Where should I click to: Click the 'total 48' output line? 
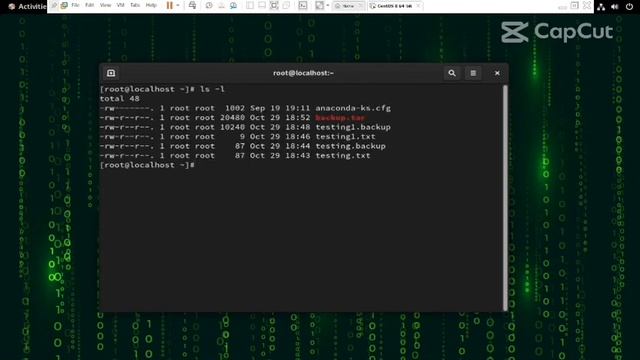[x=120, y=98]
